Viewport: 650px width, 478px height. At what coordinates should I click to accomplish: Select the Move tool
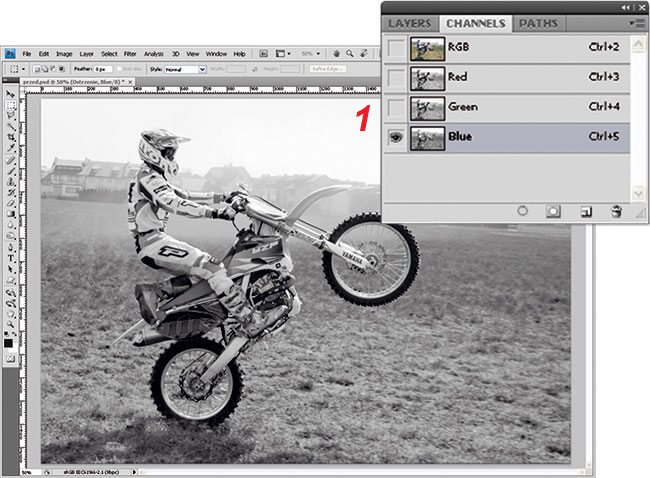tap(11, 93)
